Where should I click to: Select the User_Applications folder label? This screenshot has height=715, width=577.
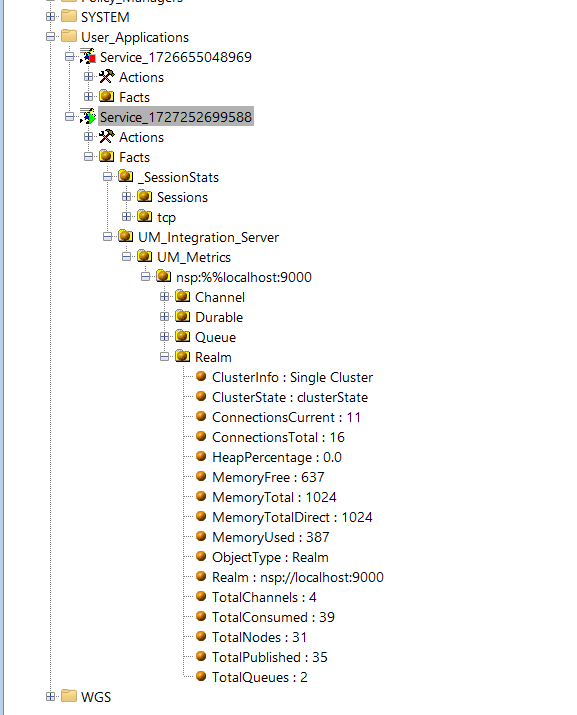[135, 37]
